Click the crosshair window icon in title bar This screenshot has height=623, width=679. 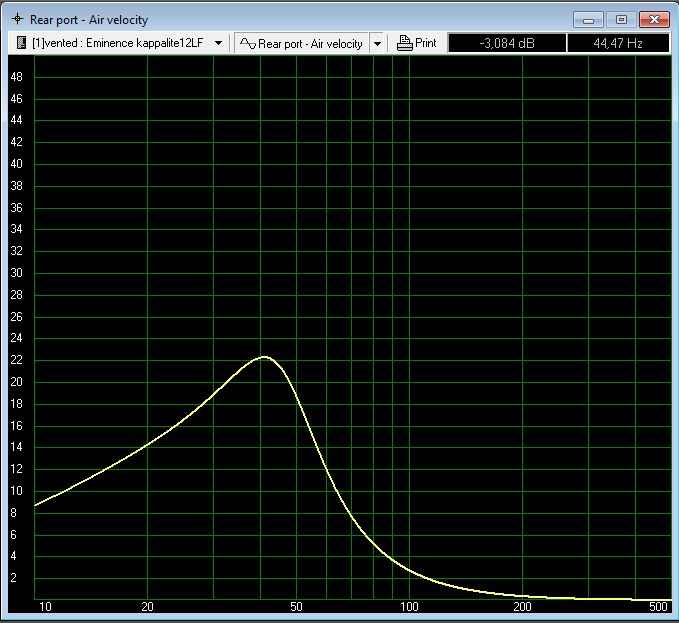click(x=17, y=19)
